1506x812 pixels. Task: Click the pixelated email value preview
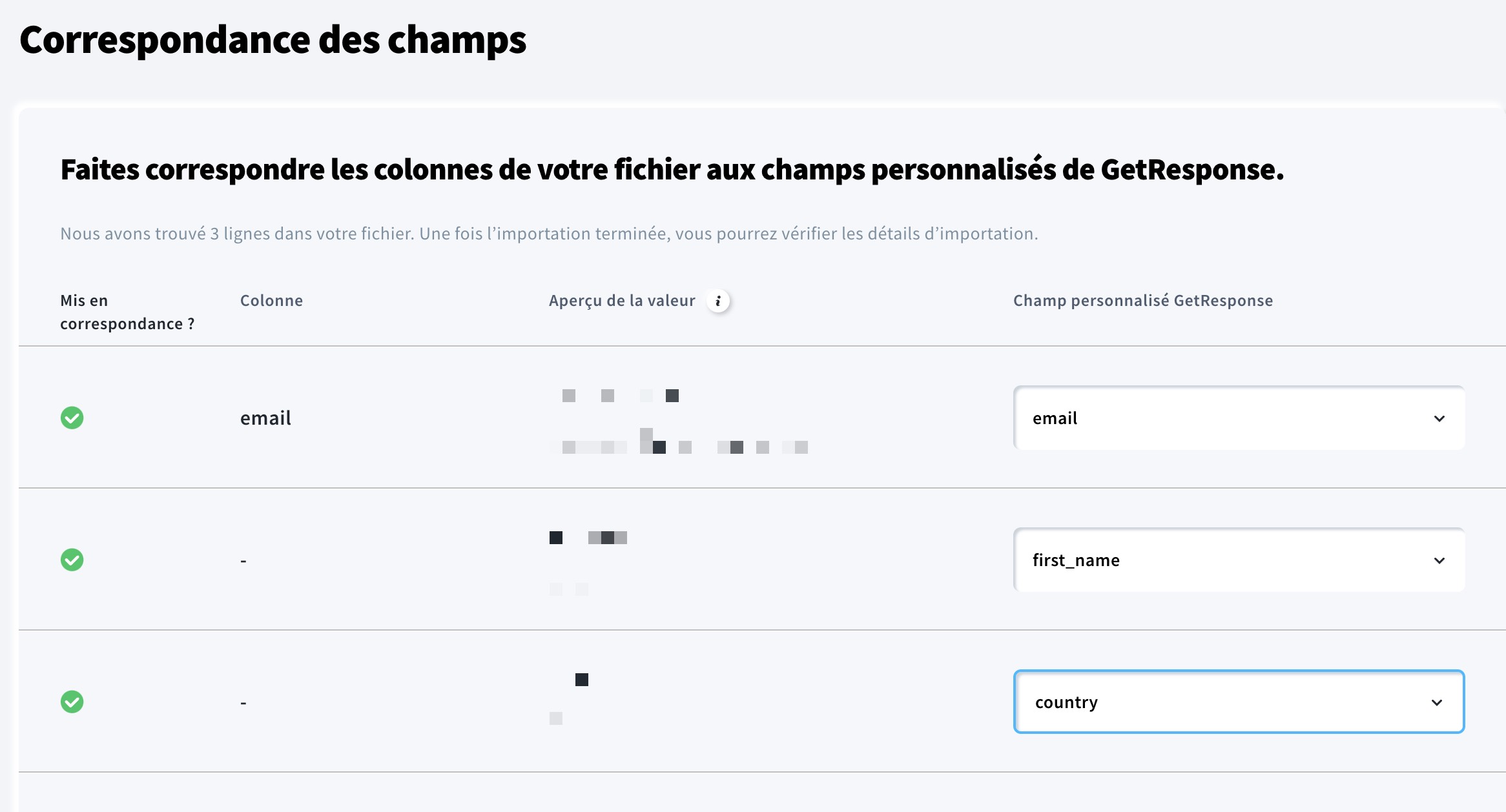678,421
